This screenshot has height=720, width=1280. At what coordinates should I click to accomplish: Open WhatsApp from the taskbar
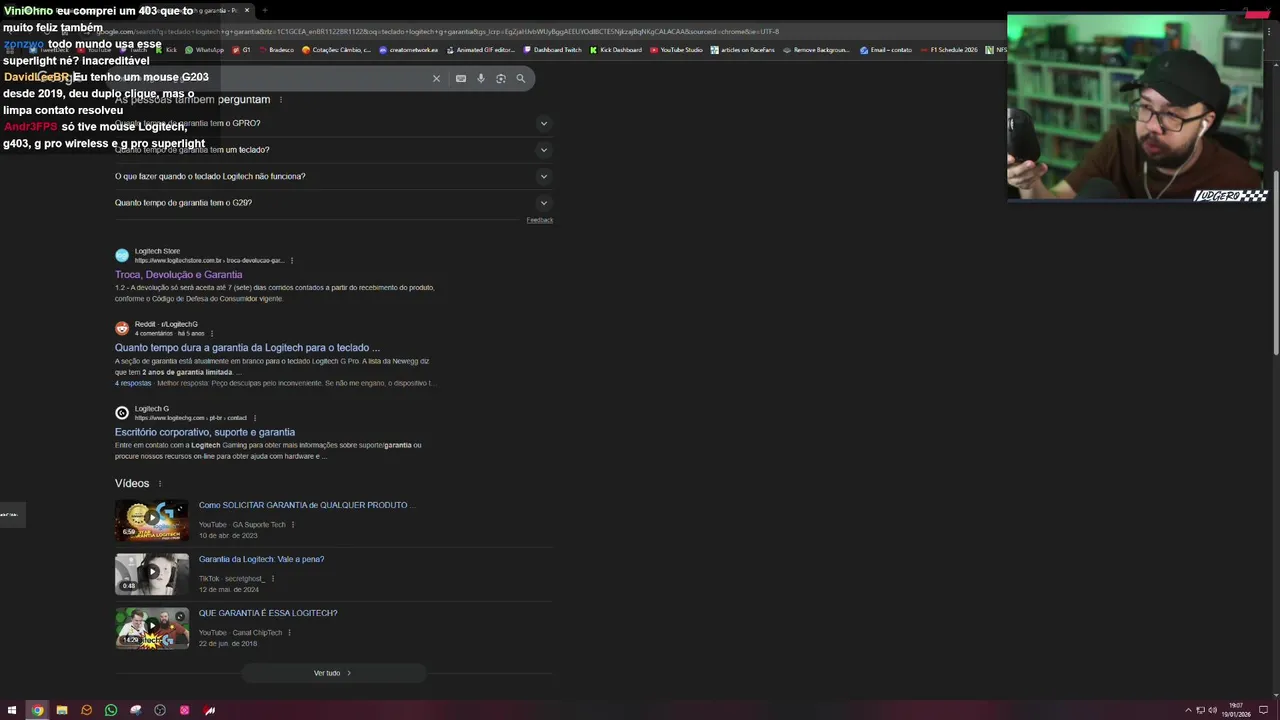click(111, 710)
